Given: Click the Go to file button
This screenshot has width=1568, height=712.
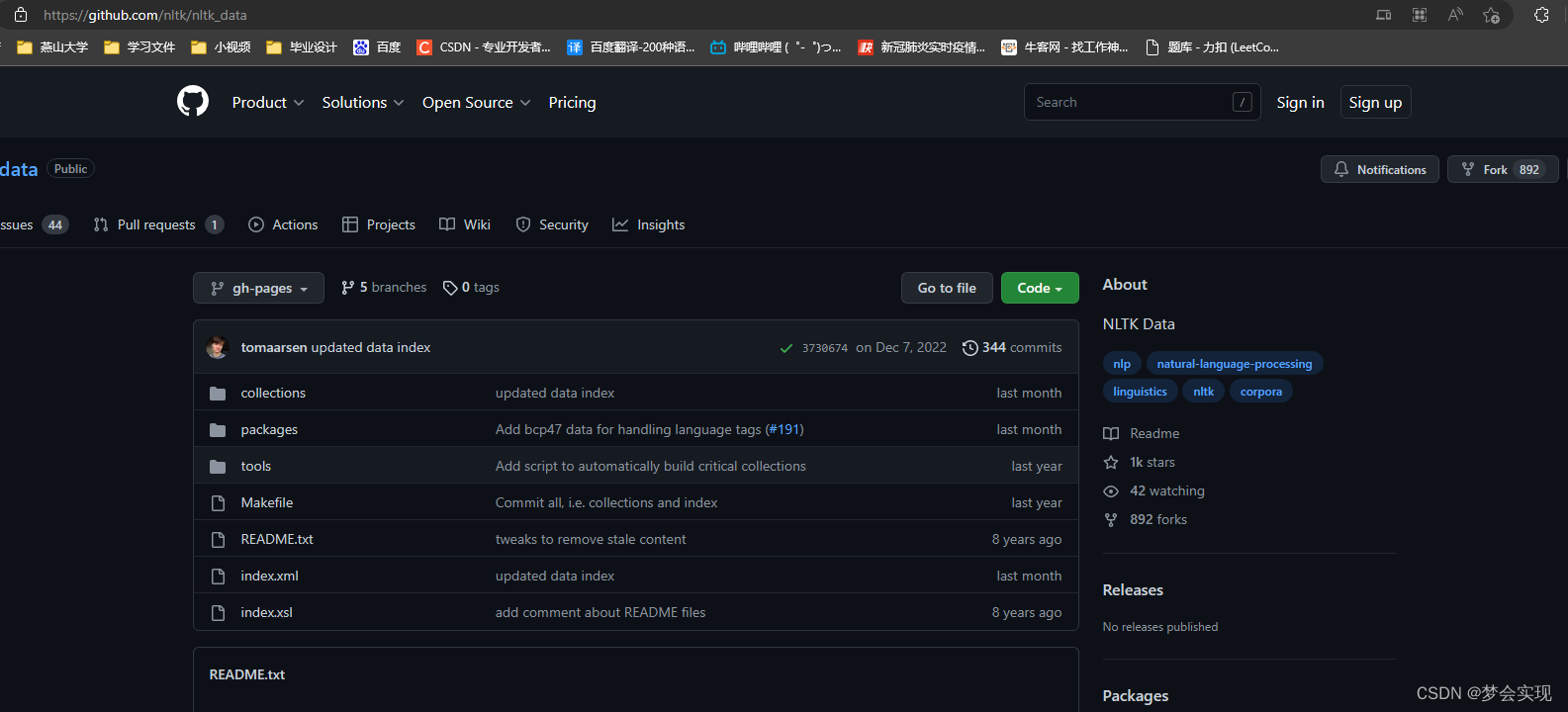Looking at the screenshot, I should coord(947,288).
